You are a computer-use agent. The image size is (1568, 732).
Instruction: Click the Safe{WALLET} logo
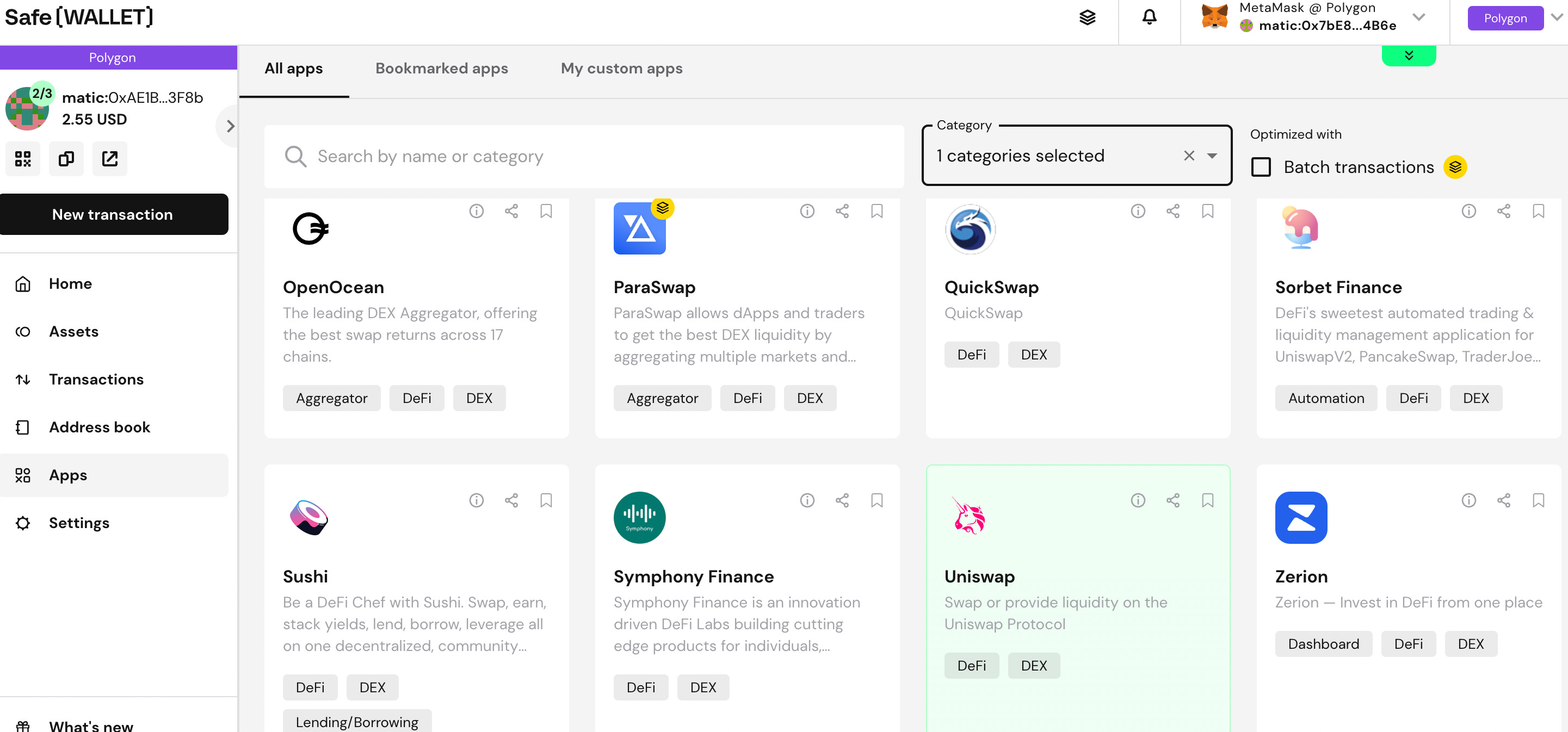(79, 17)
